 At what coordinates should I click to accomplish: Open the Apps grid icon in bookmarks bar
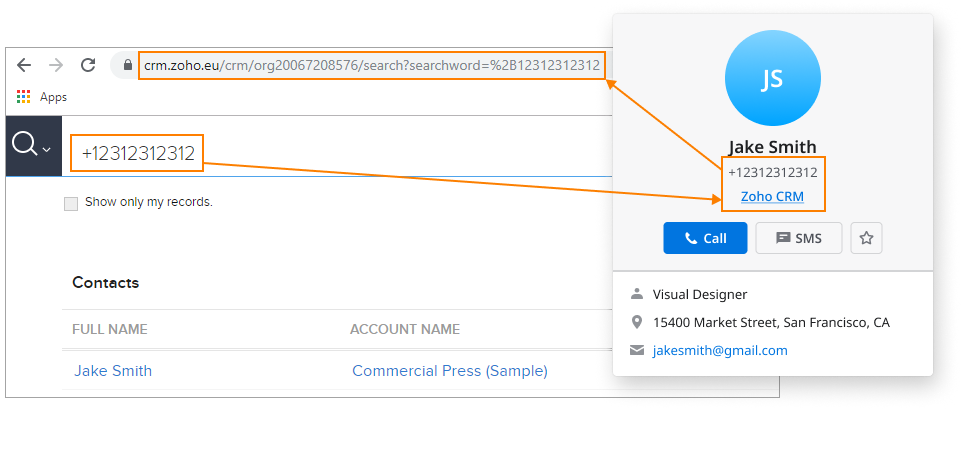click(24, 96)
